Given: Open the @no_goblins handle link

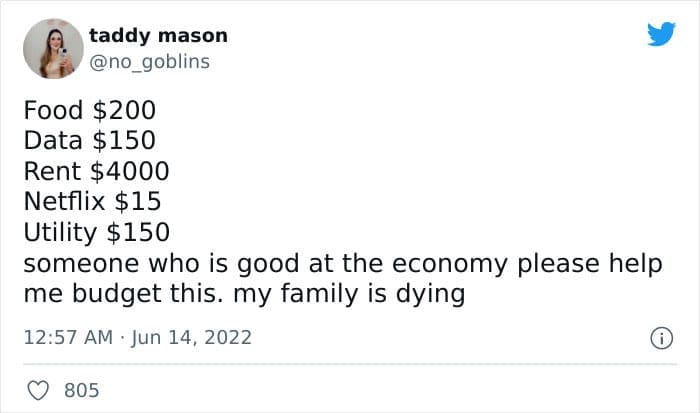Looking at the screenshot, I should (149, 61).
